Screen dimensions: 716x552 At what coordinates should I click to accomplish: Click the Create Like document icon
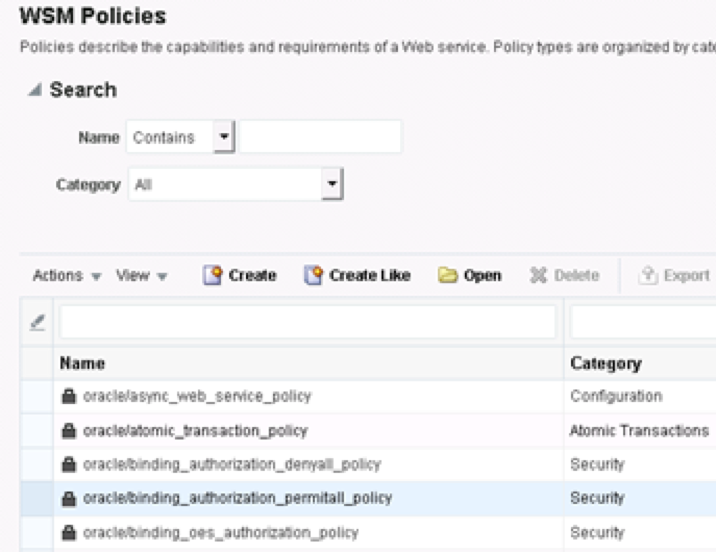[313, 275]
